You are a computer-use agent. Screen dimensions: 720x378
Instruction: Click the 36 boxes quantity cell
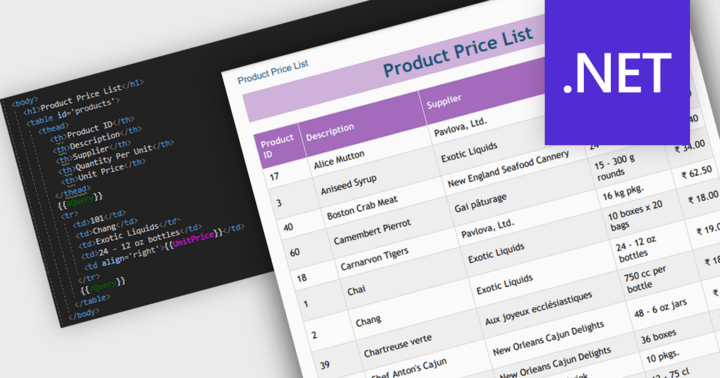point(658,336)
